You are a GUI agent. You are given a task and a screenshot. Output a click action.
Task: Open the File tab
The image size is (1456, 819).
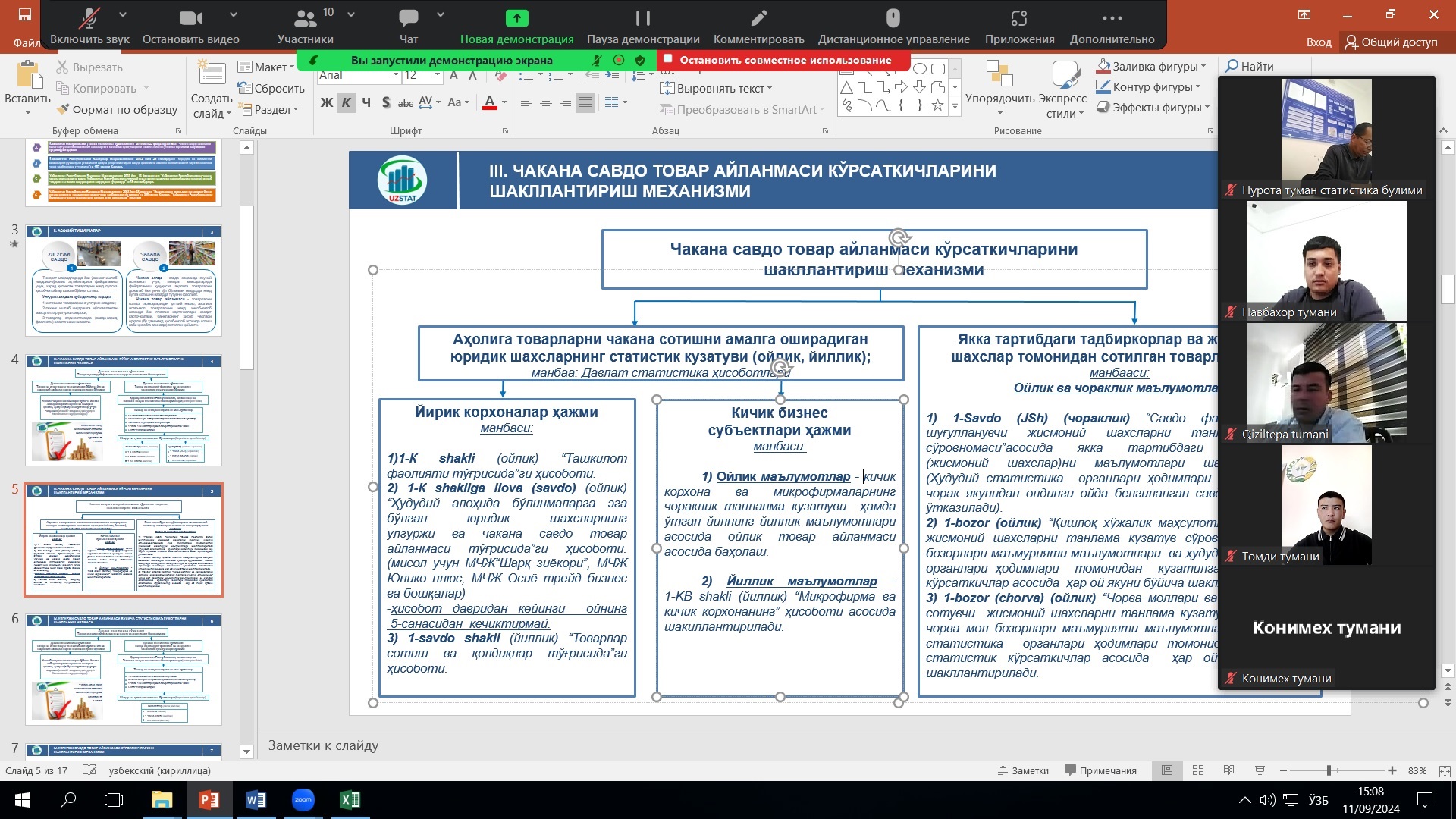point(26,42)
